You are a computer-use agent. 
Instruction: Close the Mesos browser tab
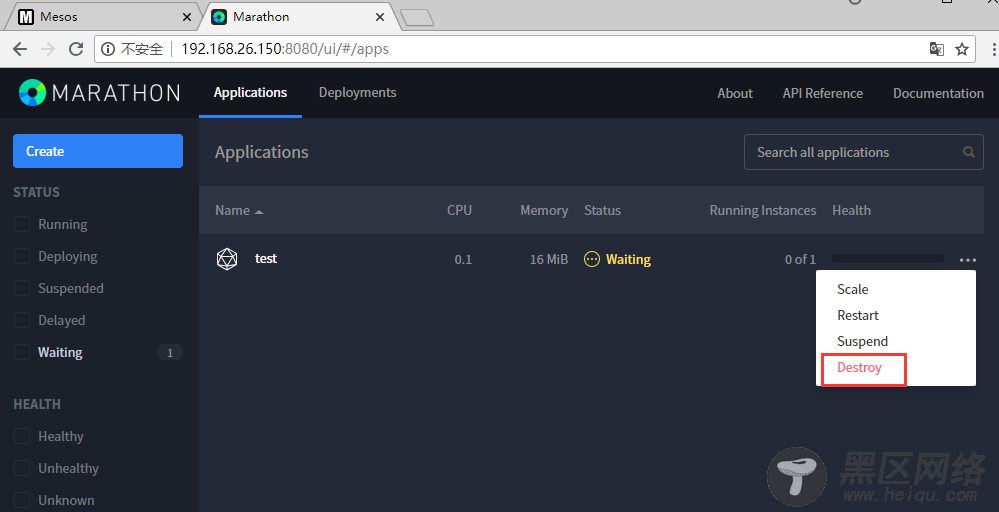pos(187,17)
